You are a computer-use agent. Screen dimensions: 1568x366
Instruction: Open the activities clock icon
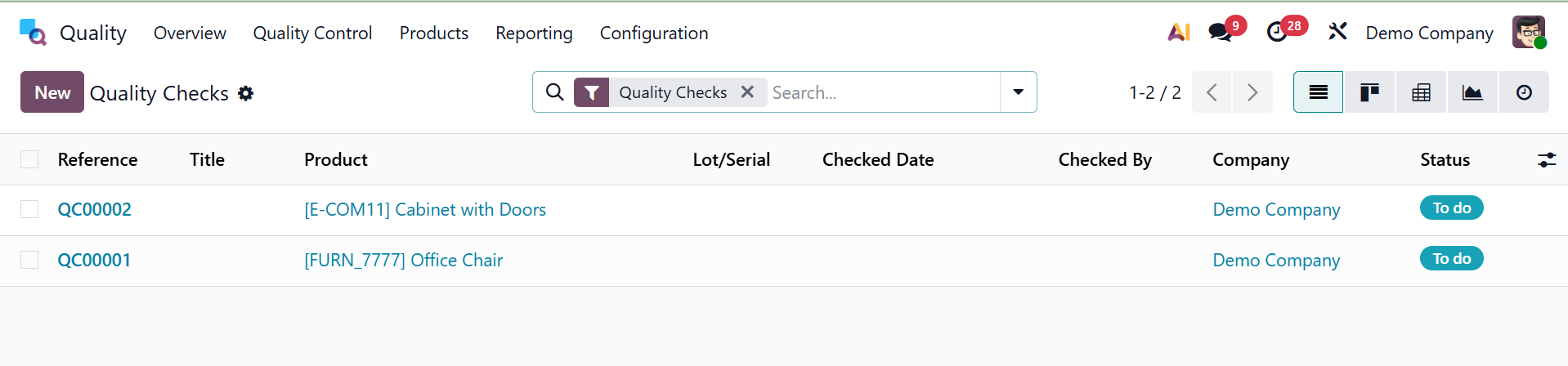tap(1277, 33)
